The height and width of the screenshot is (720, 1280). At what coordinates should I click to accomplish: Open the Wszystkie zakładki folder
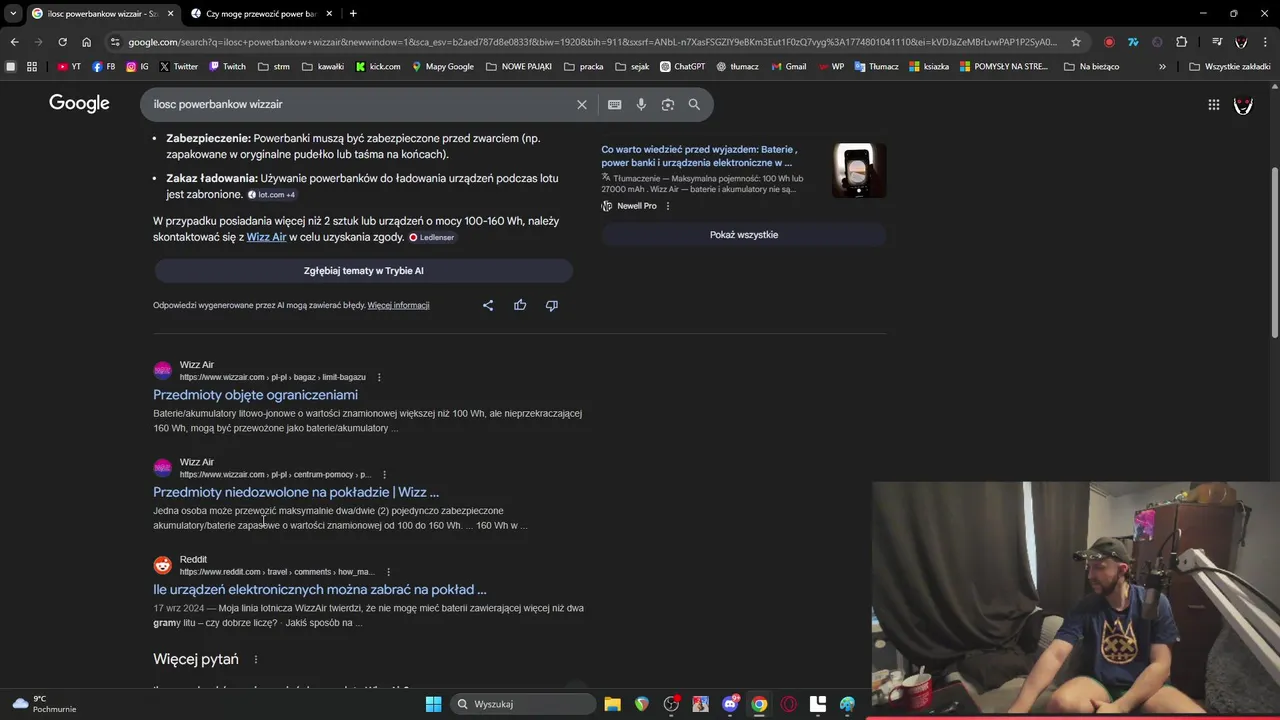1229,67
